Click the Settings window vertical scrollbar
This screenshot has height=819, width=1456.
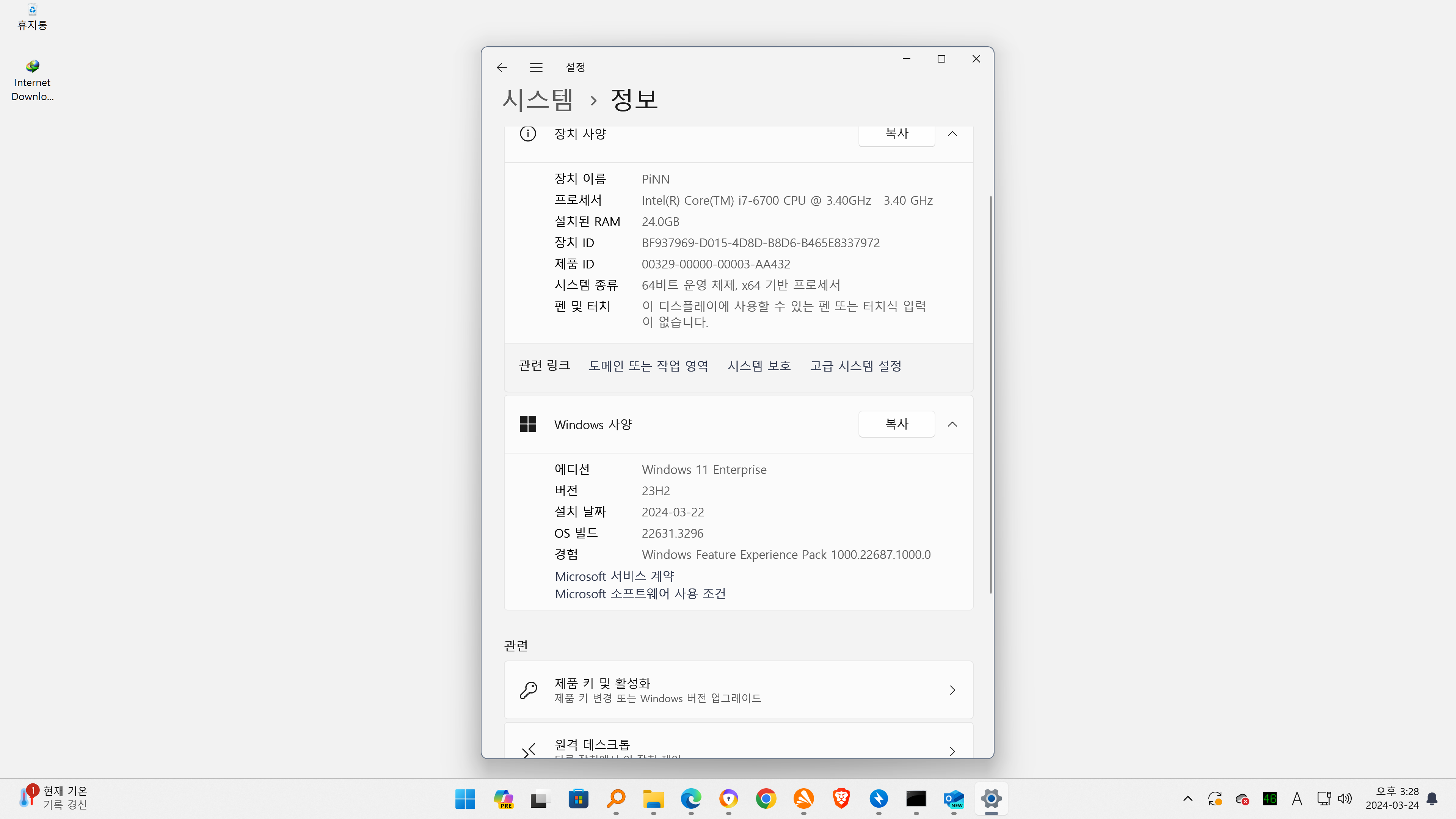point(990,394)
